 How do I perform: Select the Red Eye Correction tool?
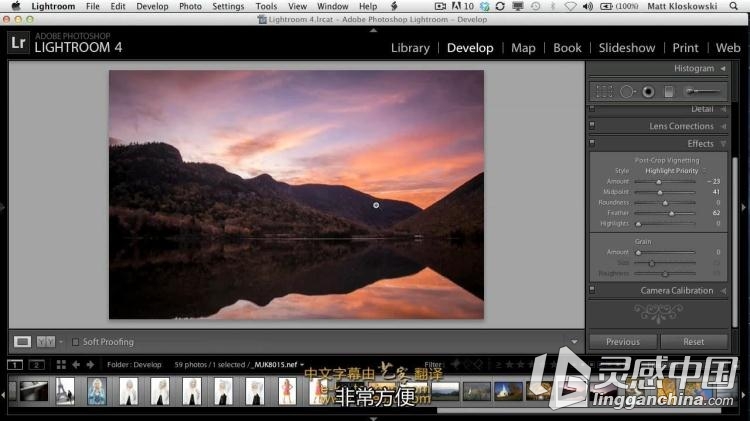pos(648,91)
